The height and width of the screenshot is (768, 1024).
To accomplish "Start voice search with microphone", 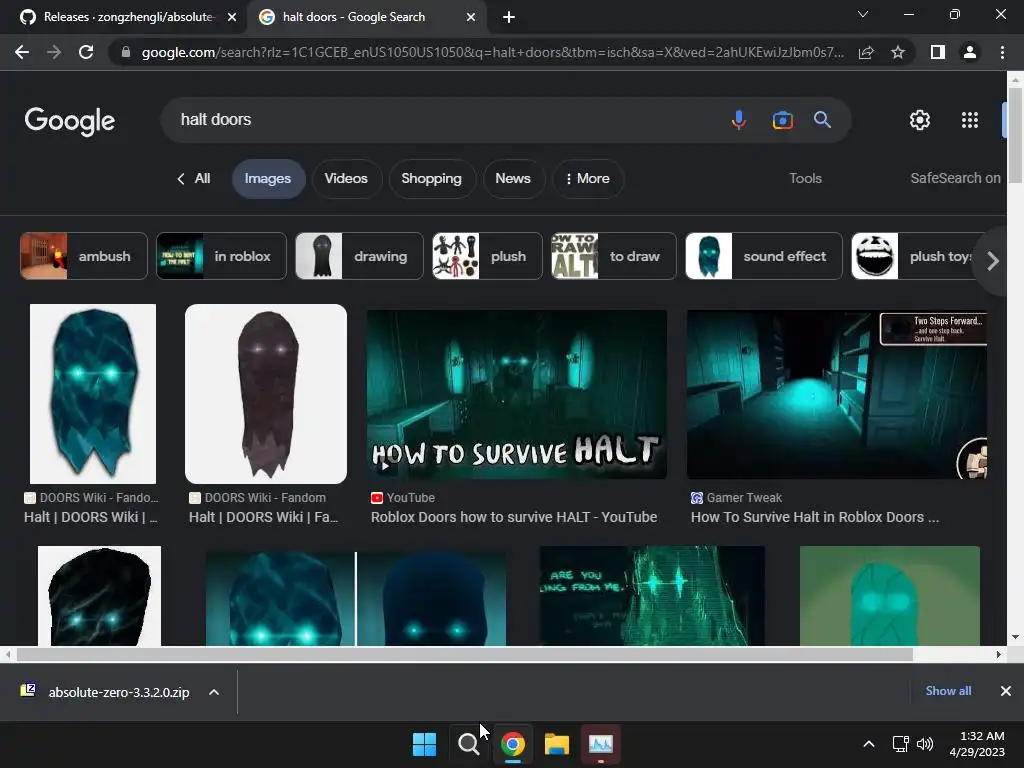I will tap(739, 120).
